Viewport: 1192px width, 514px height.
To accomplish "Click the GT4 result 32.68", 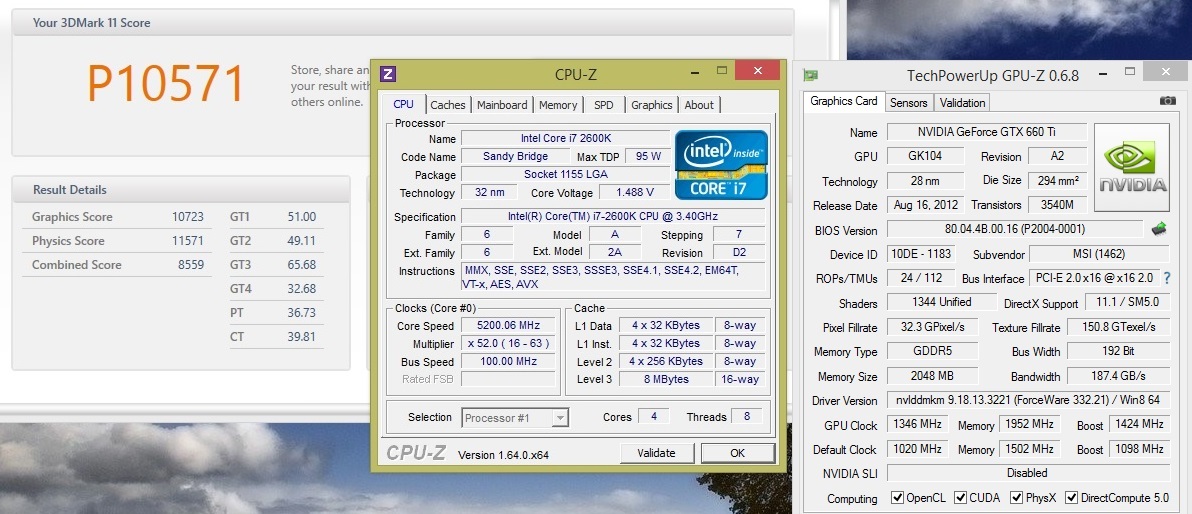I will 302,289.
